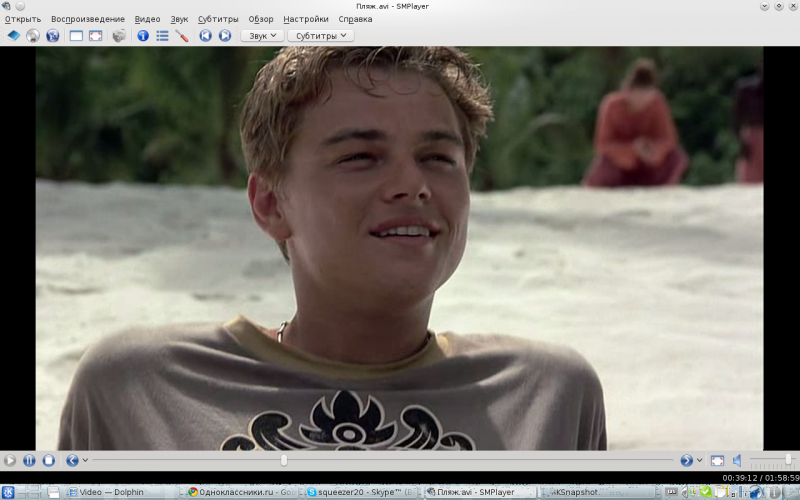The width and height of the screenshot is (800, 500).
Task: Click the seek bar position handle
Action: coord(284,460)
